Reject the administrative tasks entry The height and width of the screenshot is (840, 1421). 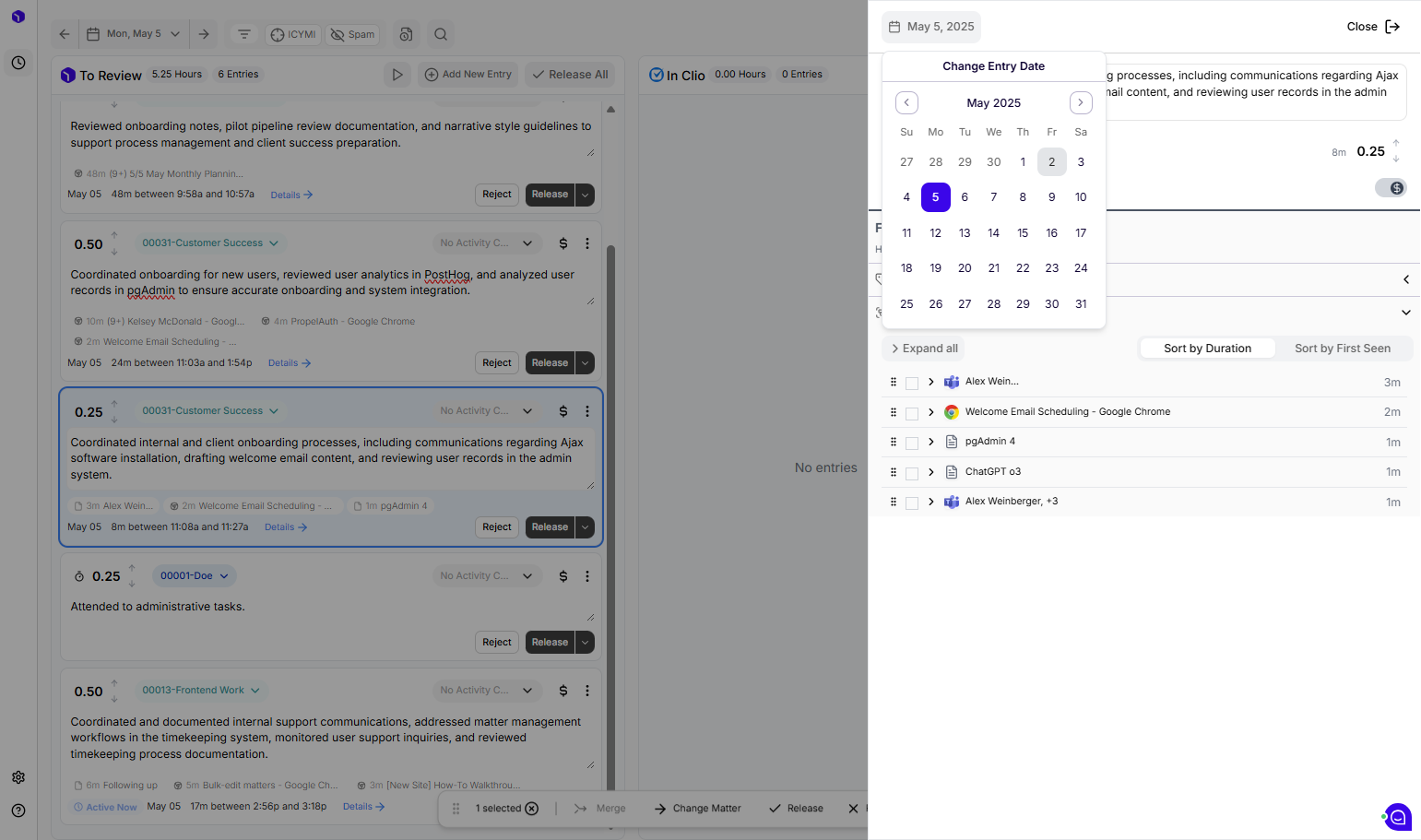tap(496, 643)
